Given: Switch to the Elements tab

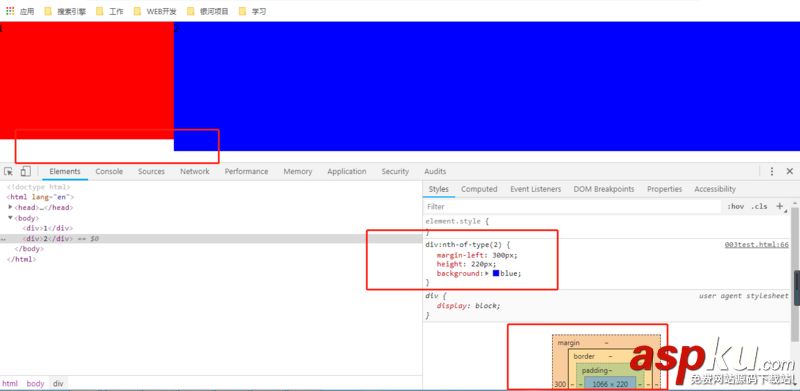Looking at the screenshot, I should coord(65,172).
